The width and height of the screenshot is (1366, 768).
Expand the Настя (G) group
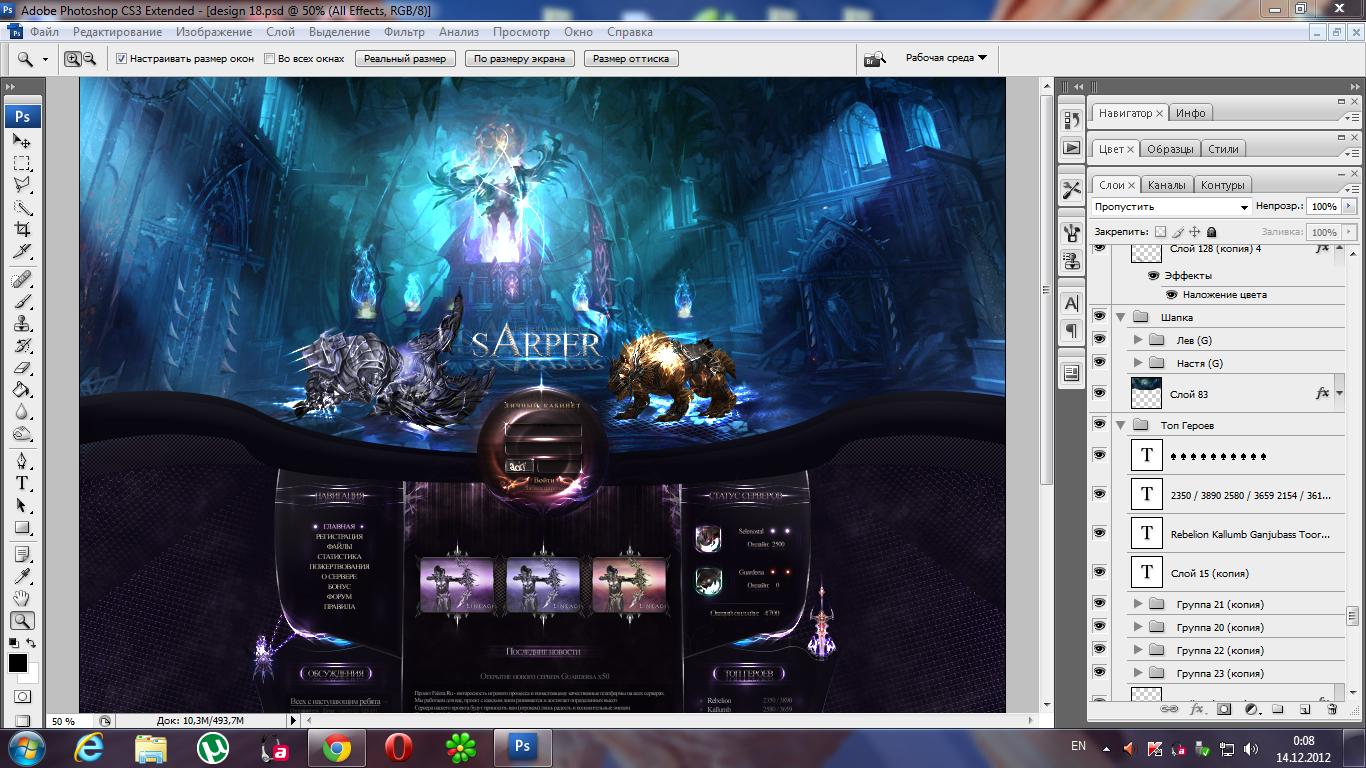[1138, 363]
